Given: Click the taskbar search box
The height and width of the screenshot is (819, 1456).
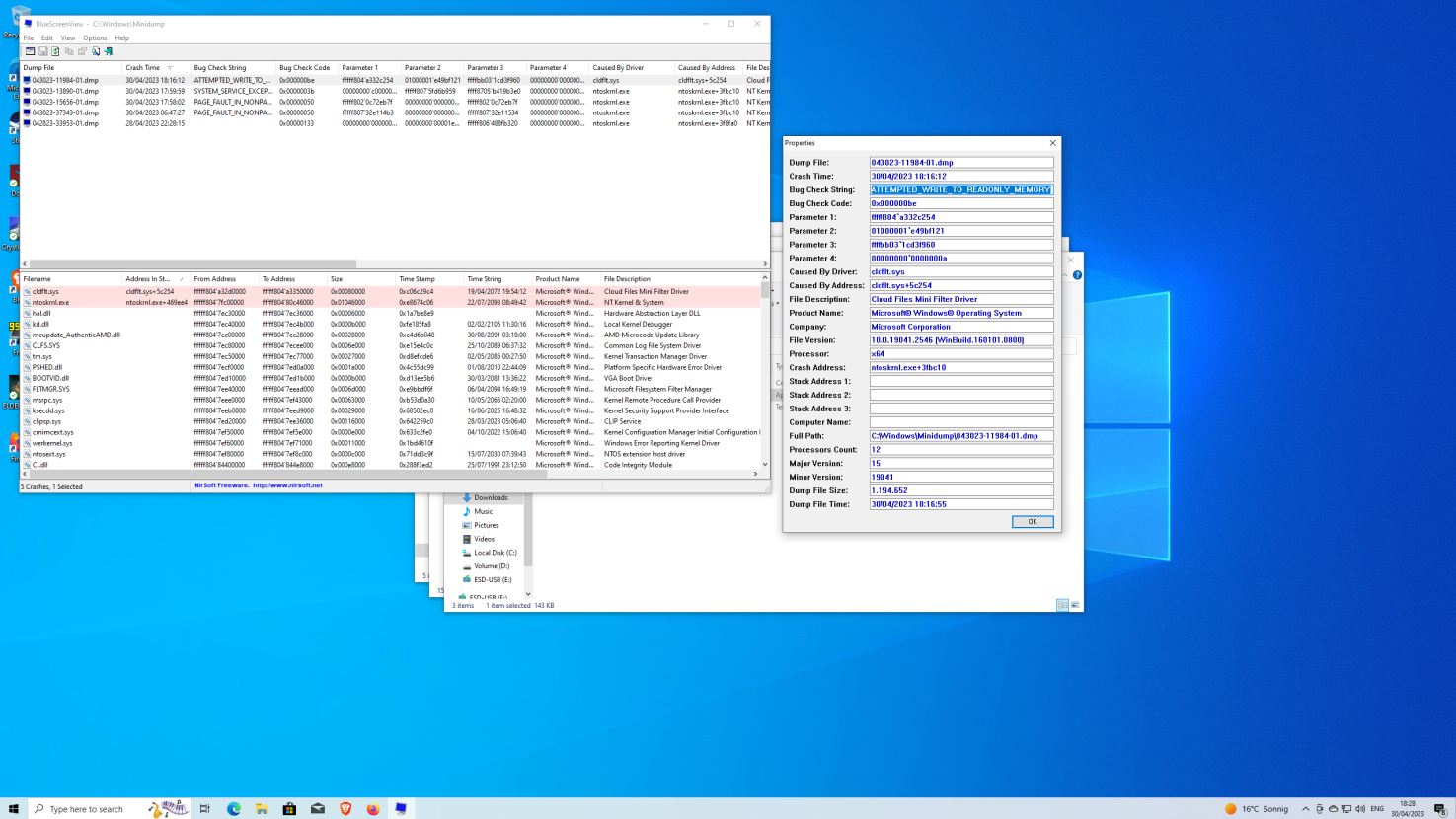Looking at the screenshot, I should [x=109, y=809].
